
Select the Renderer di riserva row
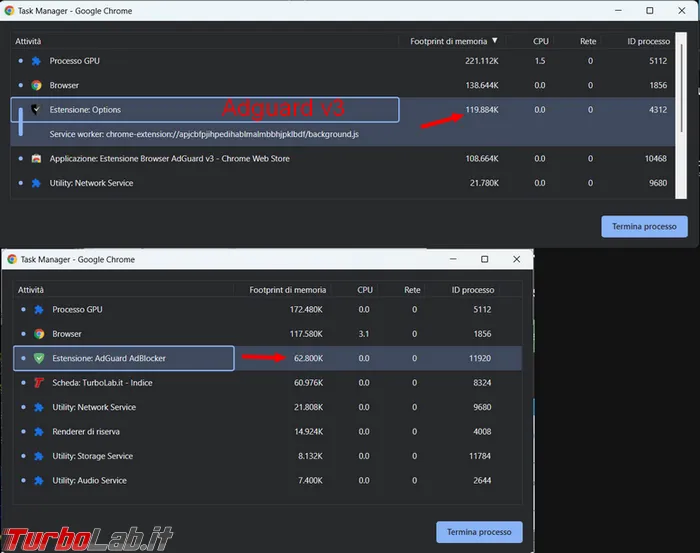click(x=267, y=432)
